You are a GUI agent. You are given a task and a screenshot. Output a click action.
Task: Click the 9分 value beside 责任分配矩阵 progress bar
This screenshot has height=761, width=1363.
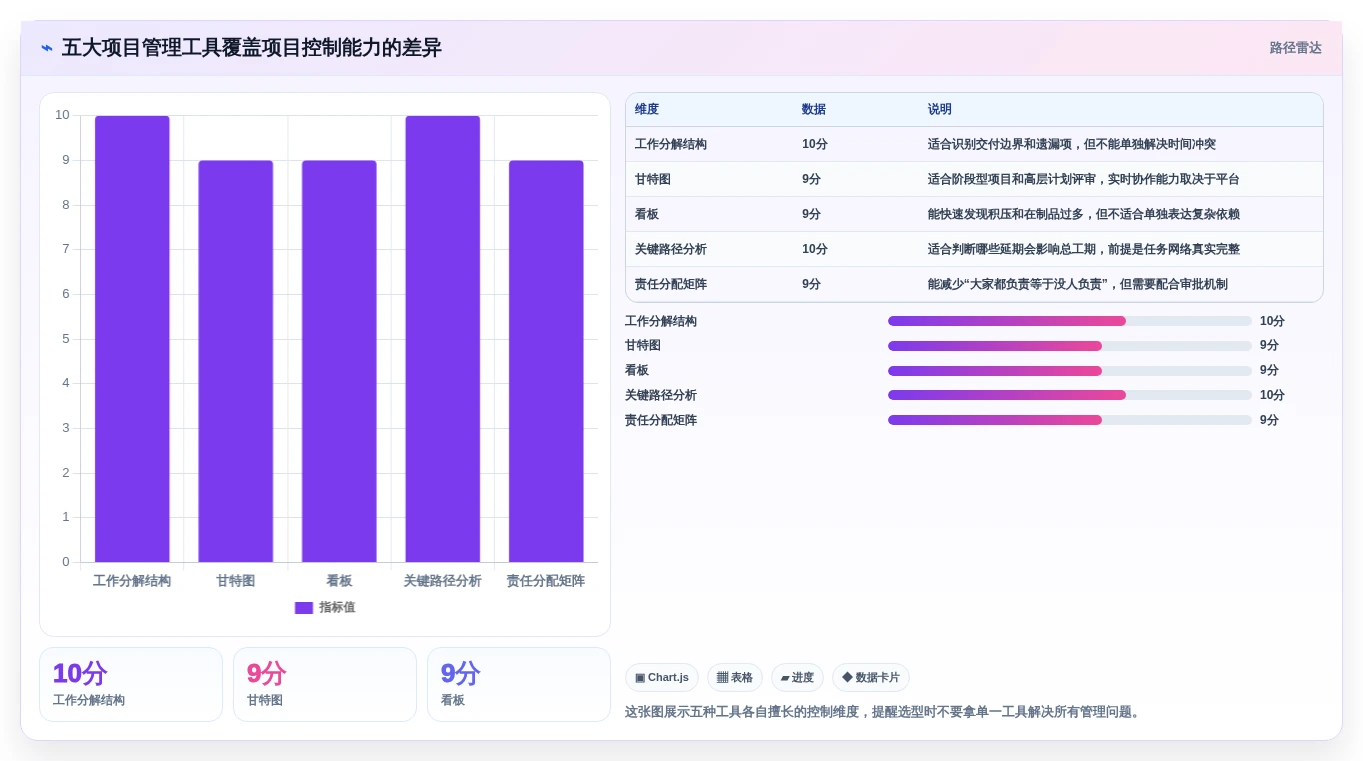[x=1269, y=420]
